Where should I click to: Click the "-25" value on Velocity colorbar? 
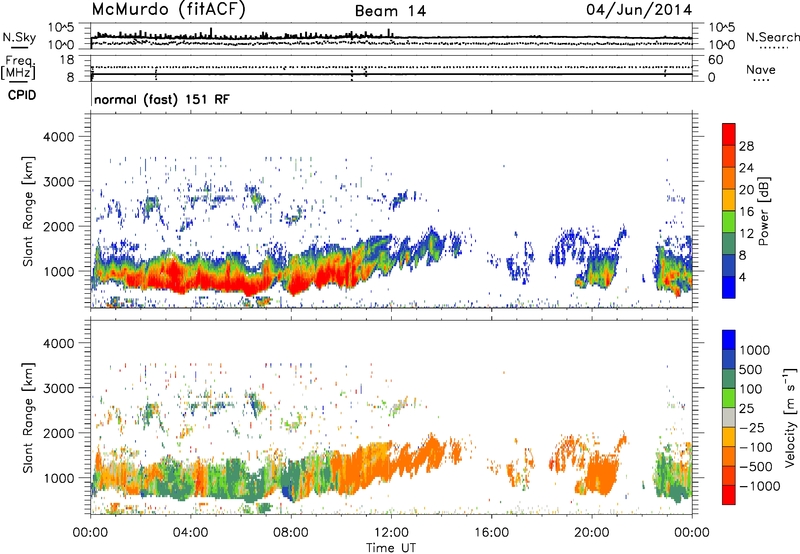(752, 427)
